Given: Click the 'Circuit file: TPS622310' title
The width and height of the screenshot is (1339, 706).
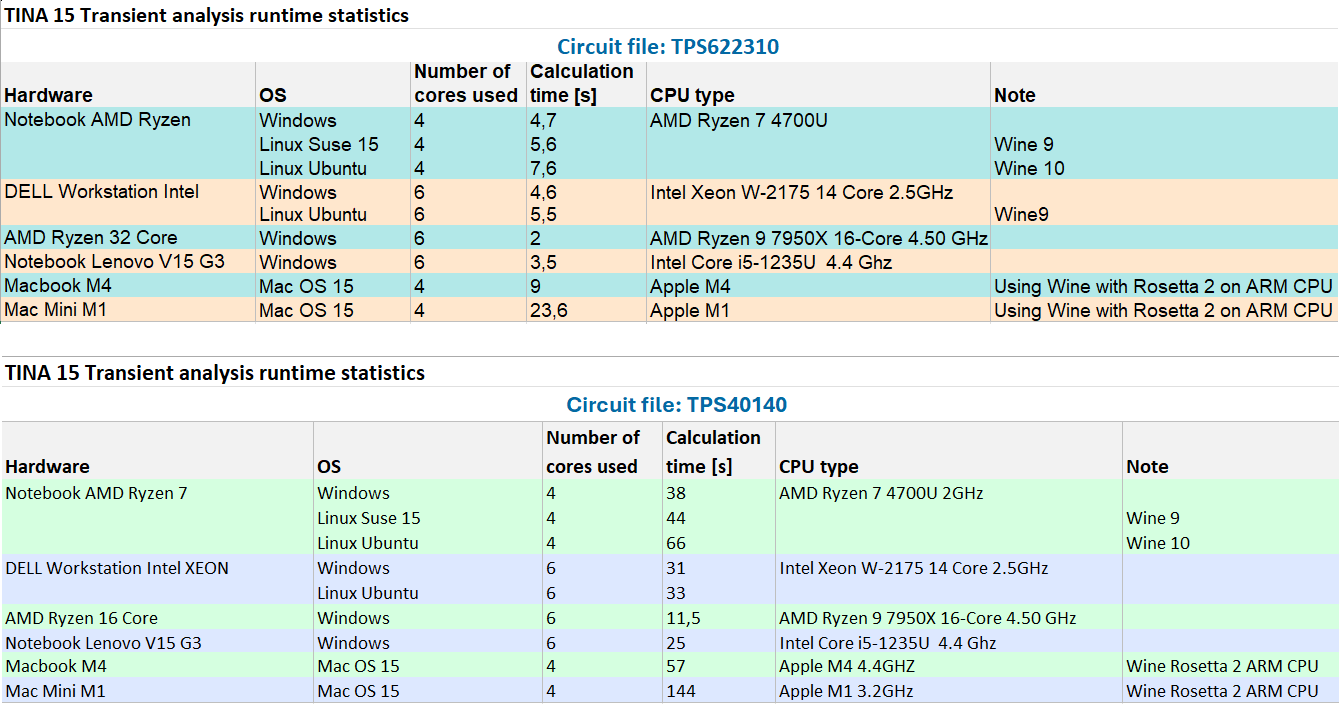Looking at the screenshot, I should [668, 47].
